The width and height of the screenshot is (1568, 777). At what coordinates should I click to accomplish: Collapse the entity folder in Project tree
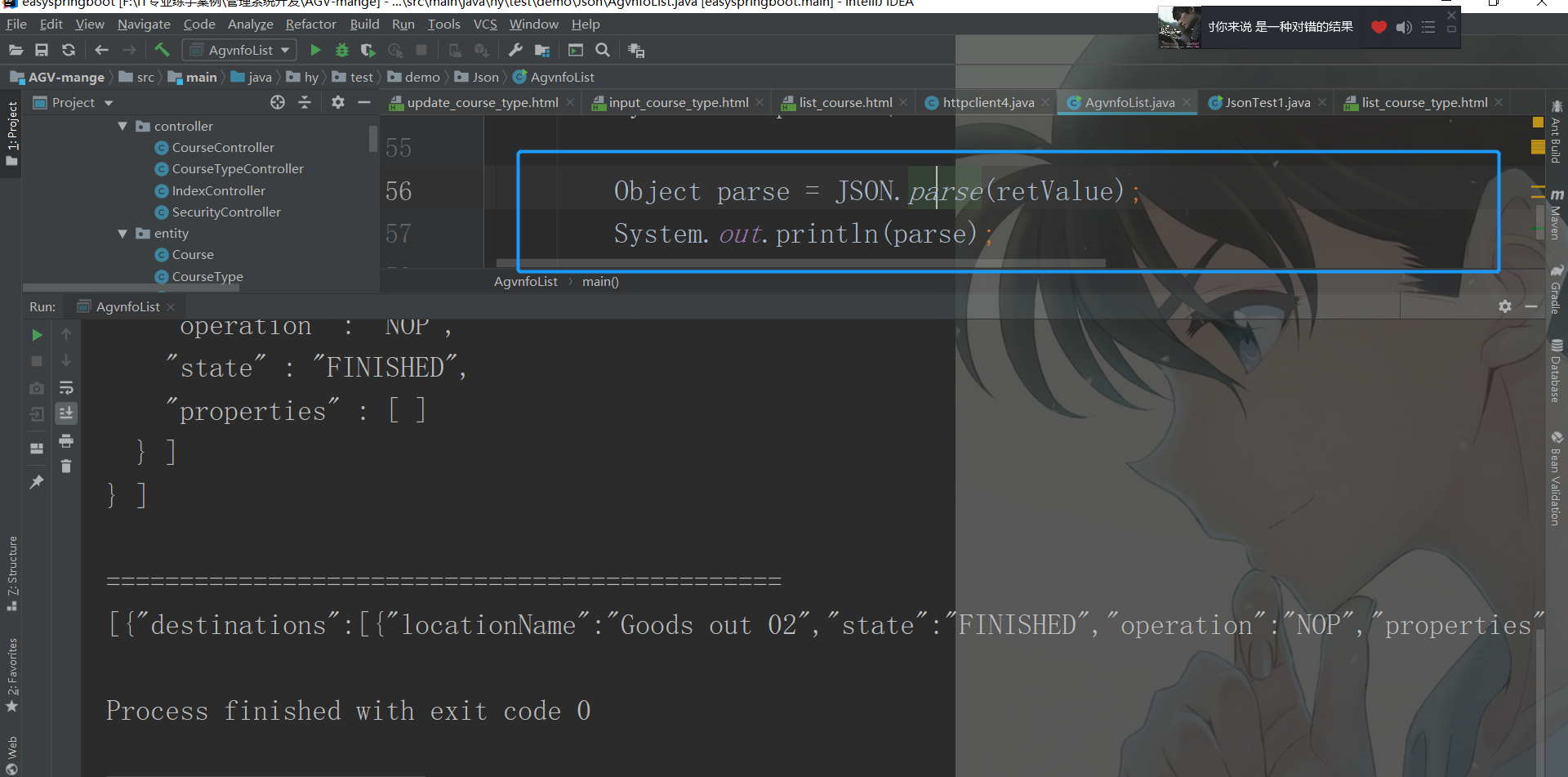122,233
